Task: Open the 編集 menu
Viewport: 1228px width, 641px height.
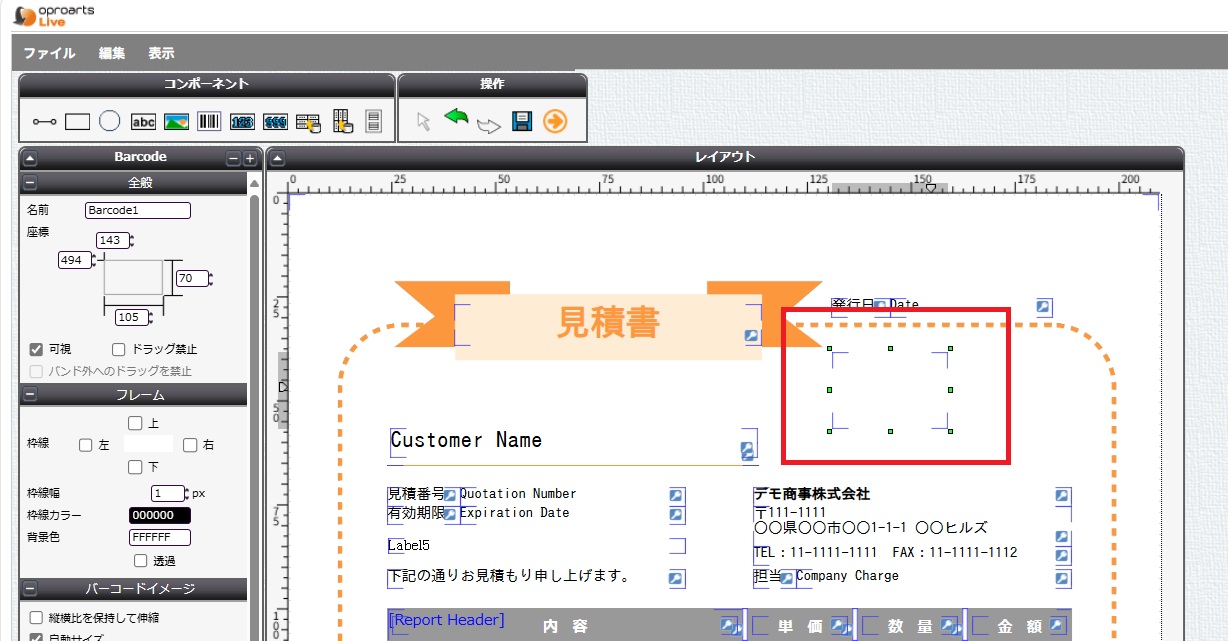Action: tap(112, 53)
